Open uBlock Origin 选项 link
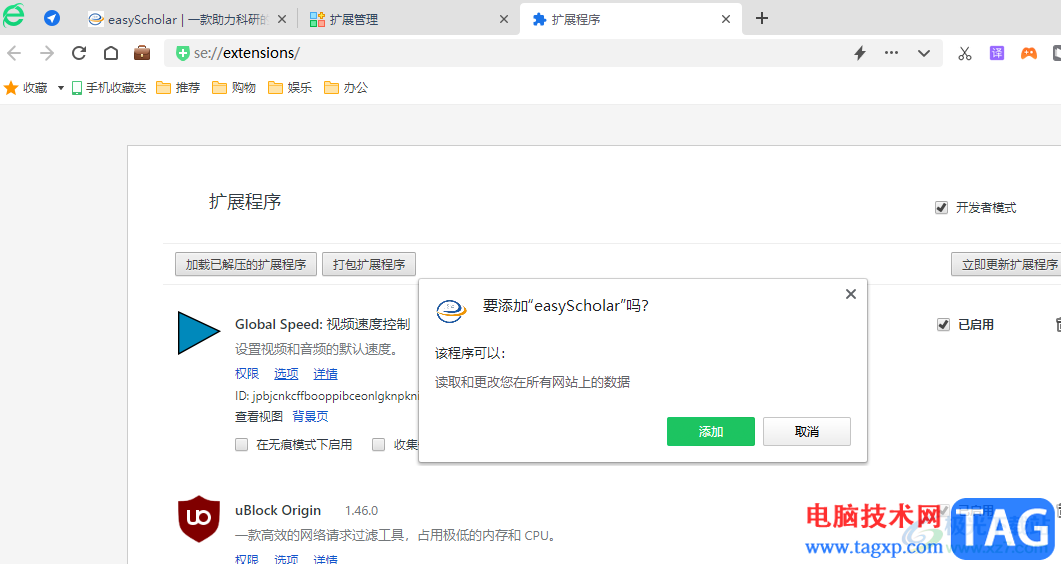The height and width of the screenshot is (564, 1061). point(286,559)
